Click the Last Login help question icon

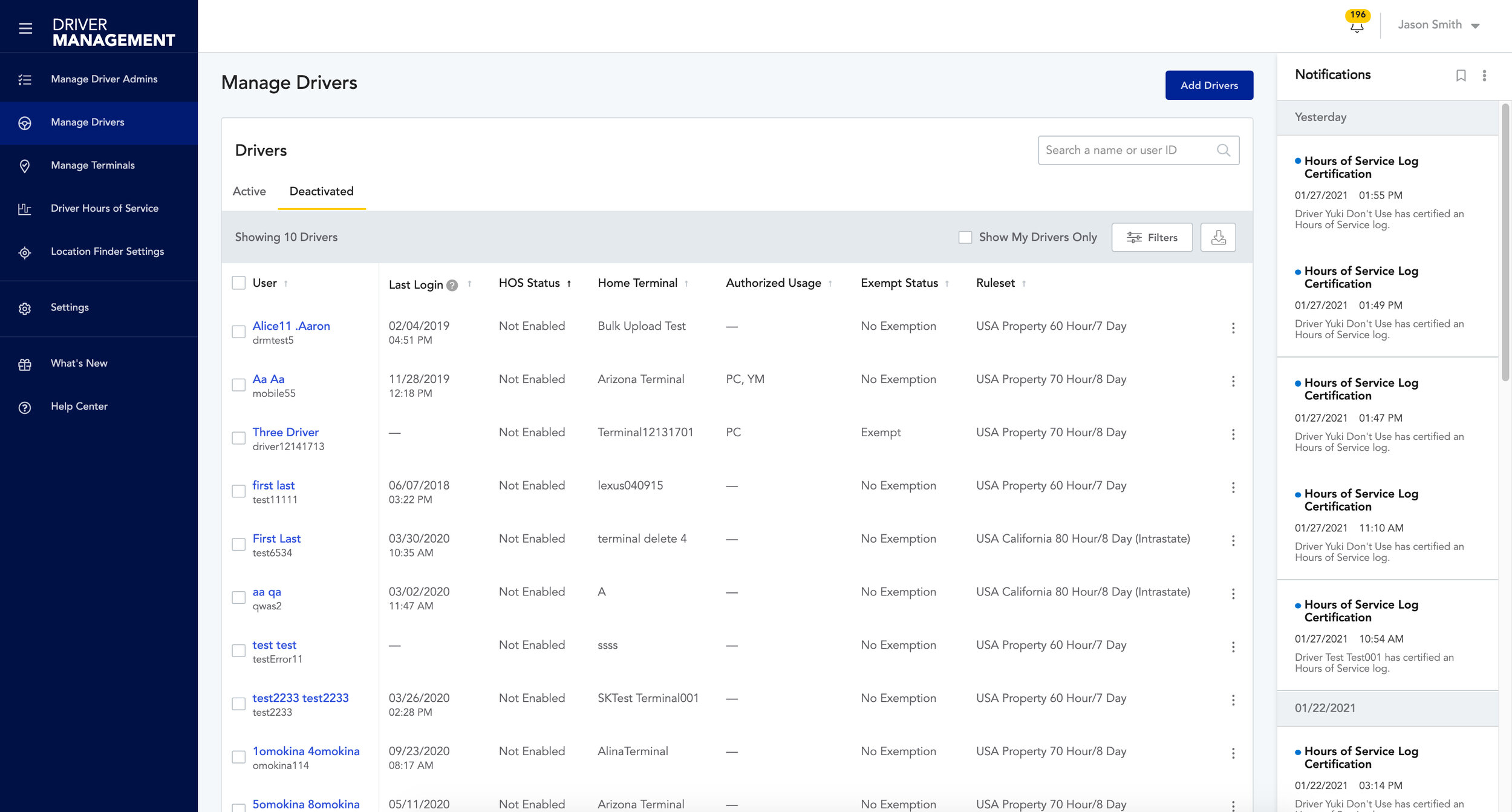[x=452, y=285]
